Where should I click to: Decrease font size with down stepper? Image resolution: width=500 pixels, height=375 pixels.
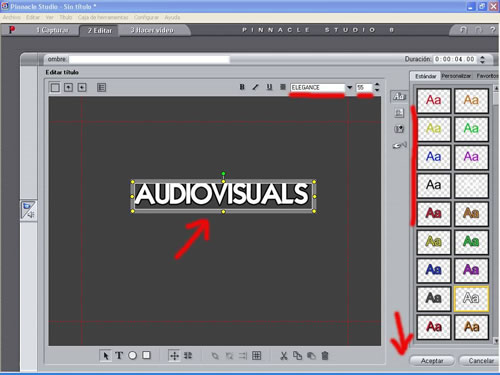pyautogui.click(x=377, y=90)
